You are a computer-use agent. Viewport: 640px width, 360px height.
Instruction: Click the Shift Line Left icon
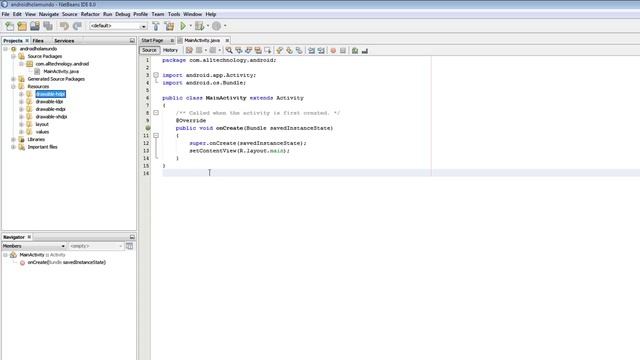[311, 50]
